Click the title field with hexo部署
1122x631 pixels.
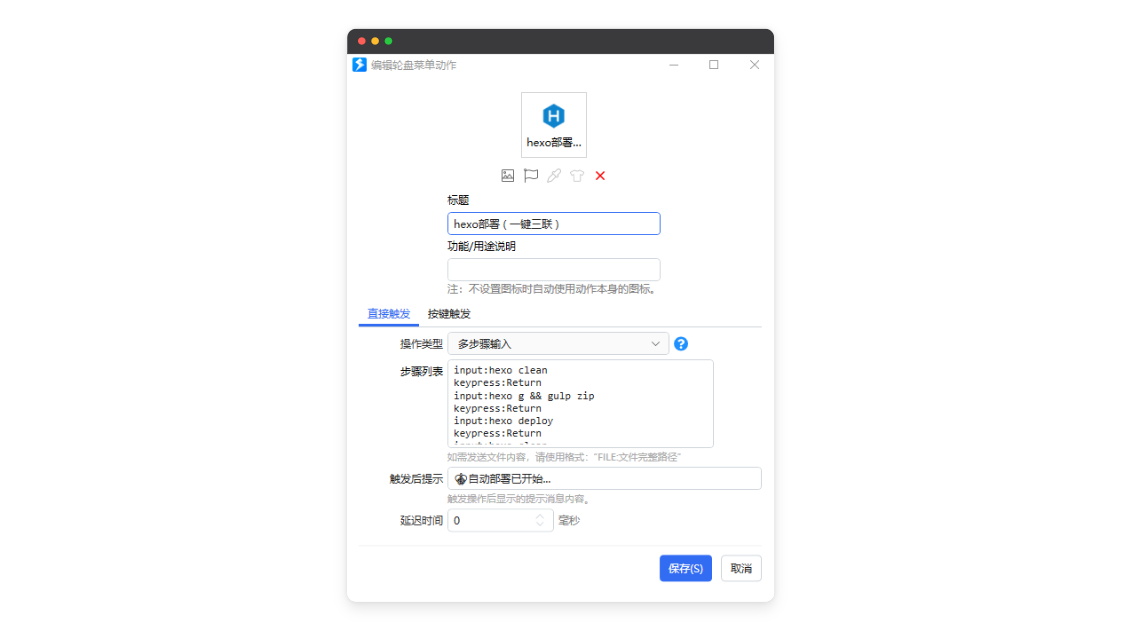coord(554,224)
